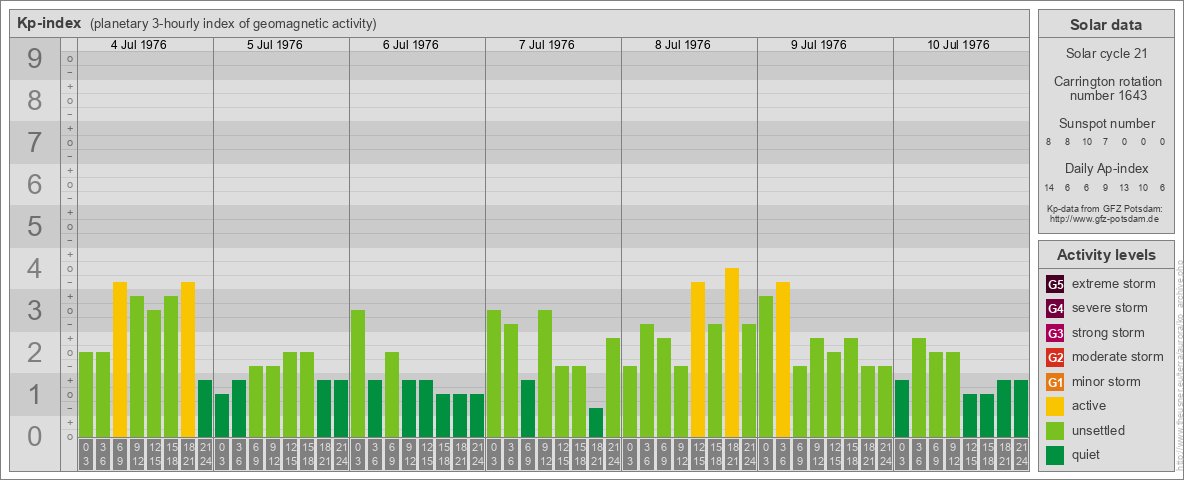The height and width of the screenshot is (480, 1184).
Task: Click the 'unsettled' legend label
Action: (x=1098, y=430)
